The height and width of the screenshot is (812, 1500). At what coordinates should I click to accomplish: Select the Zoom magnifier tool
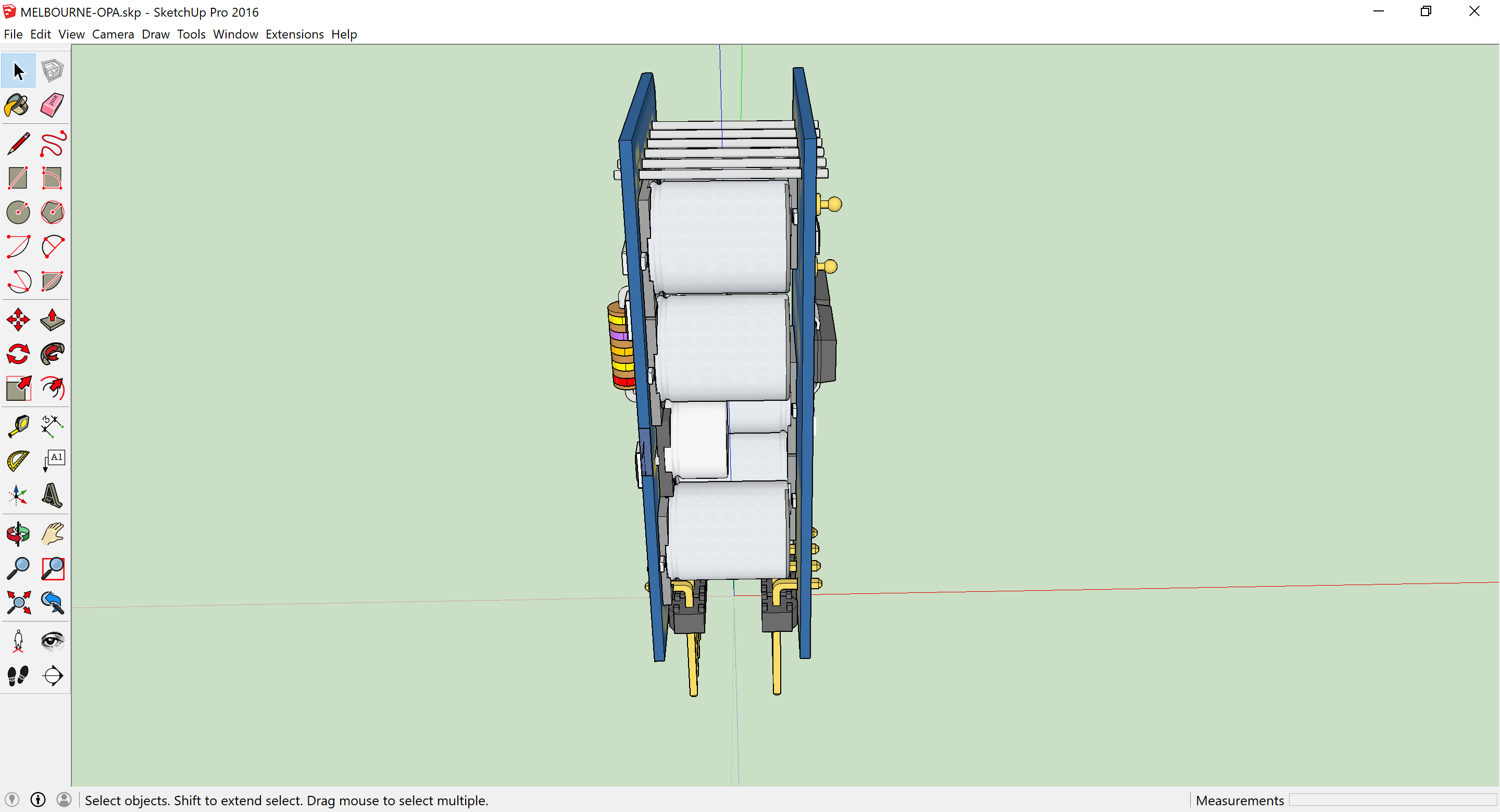(18, 568)
